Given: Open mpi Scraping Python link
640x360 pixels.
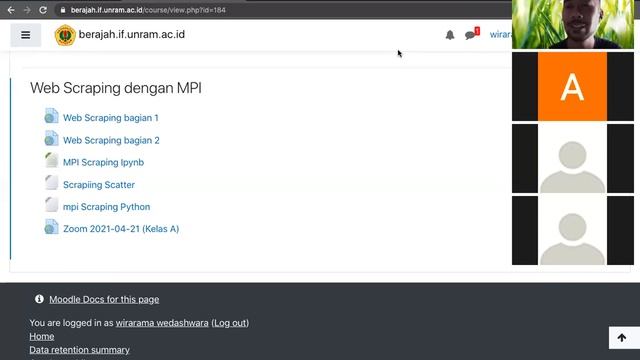Looking at the screenshot, I should click(x=107, y=207).
